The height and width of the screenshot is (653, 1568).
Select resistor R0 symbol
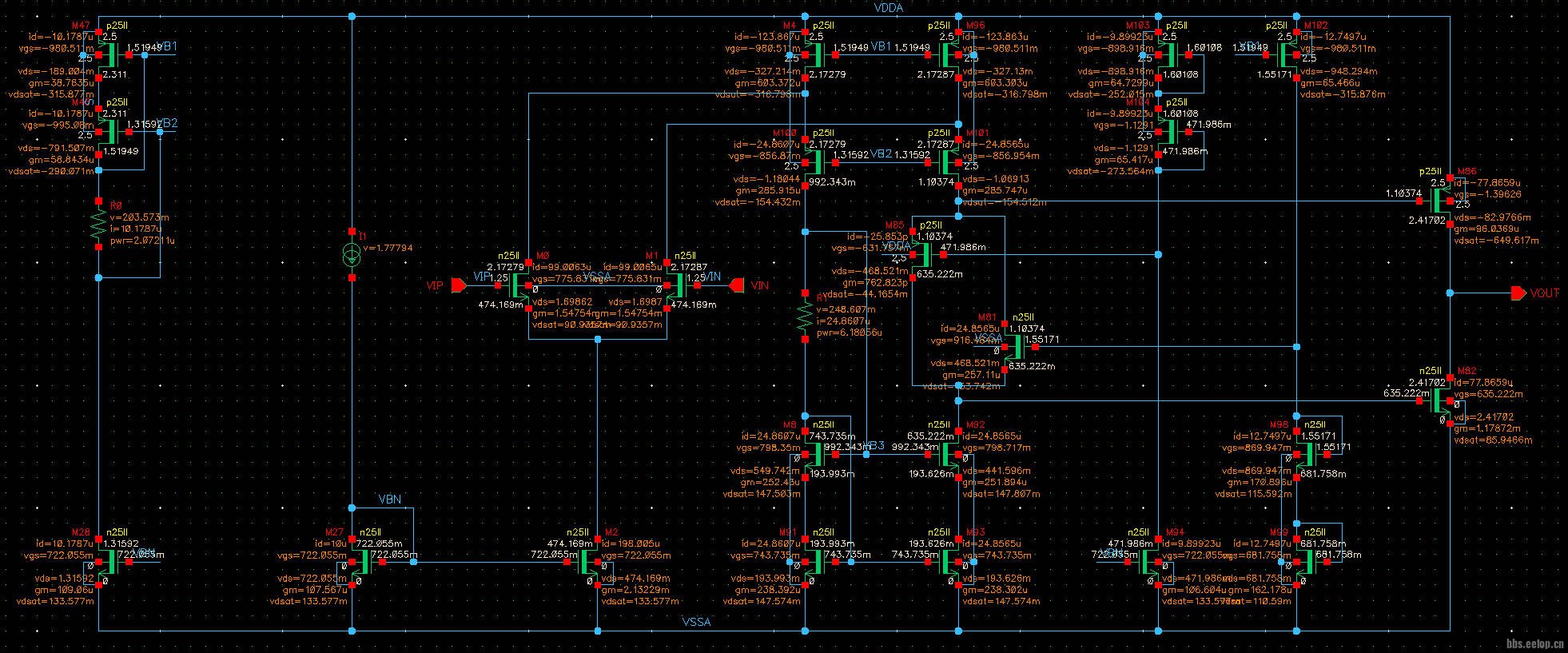coord(98,225)
